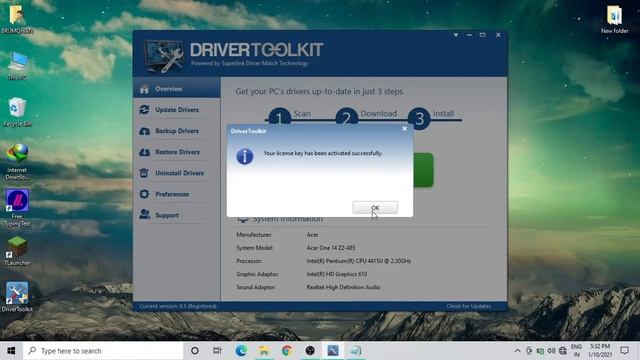Click the green scan button edge

423,170
